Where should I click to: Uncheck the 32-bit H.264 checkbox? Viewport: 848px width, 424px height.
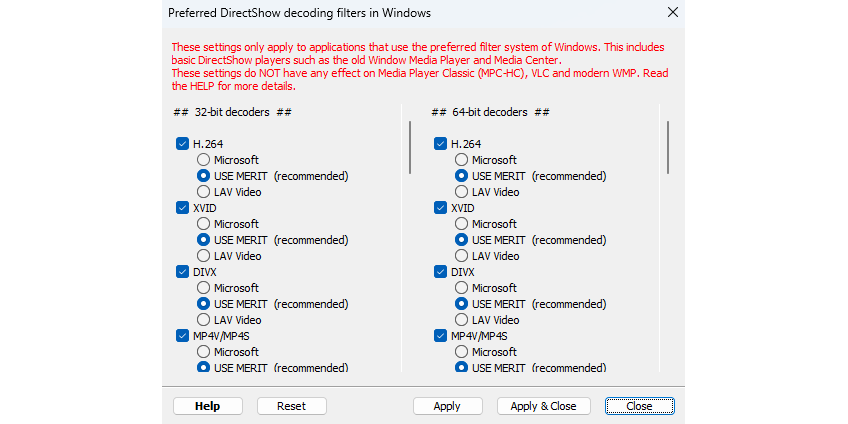click(182, 144)
